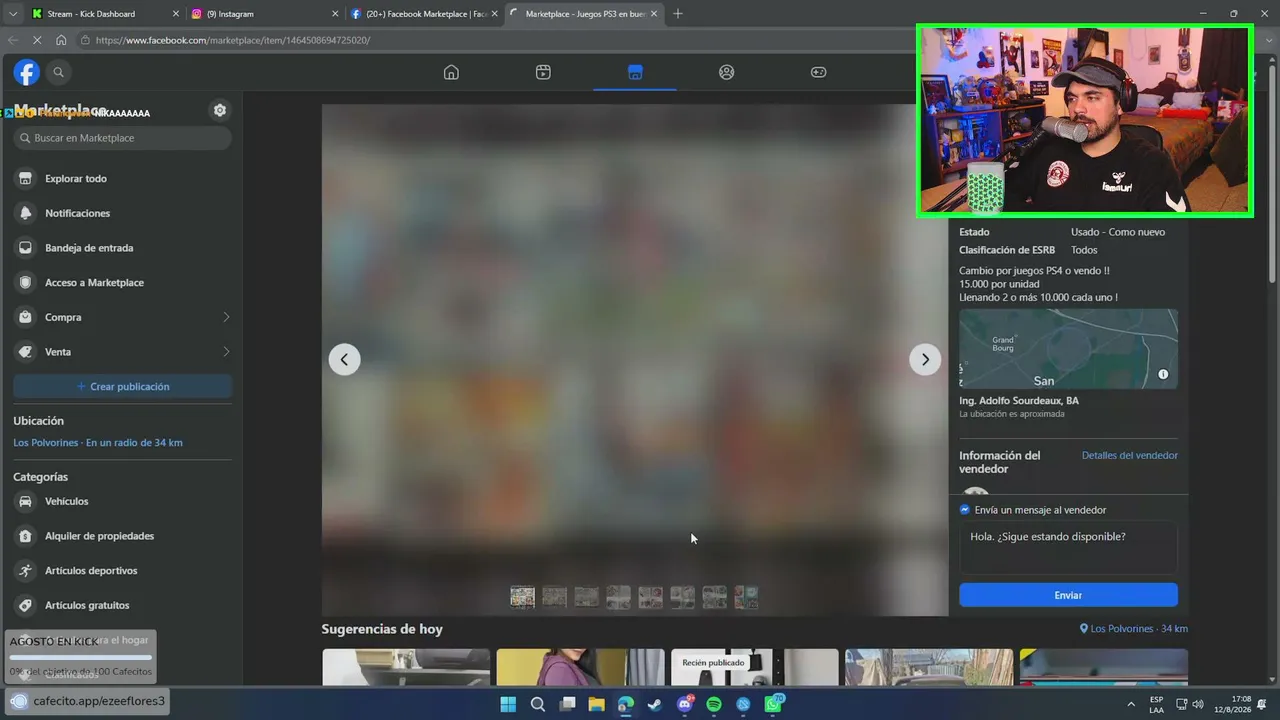Viewport: 1280px width, 720px height.
Task: Switch to the (20+) Facebook Marketplace tab
Action: pos(424,14)
